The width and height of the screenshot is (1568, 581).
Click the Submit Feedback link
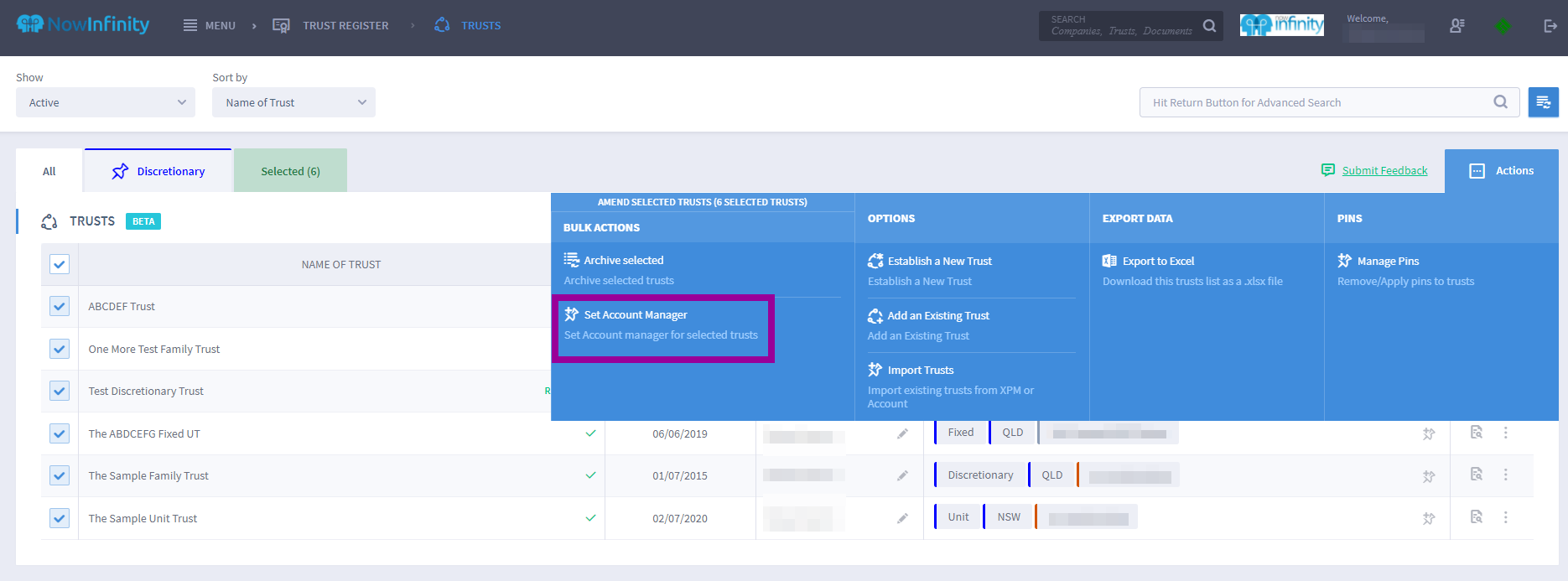pyautogui.click(x=1384, y=171)
